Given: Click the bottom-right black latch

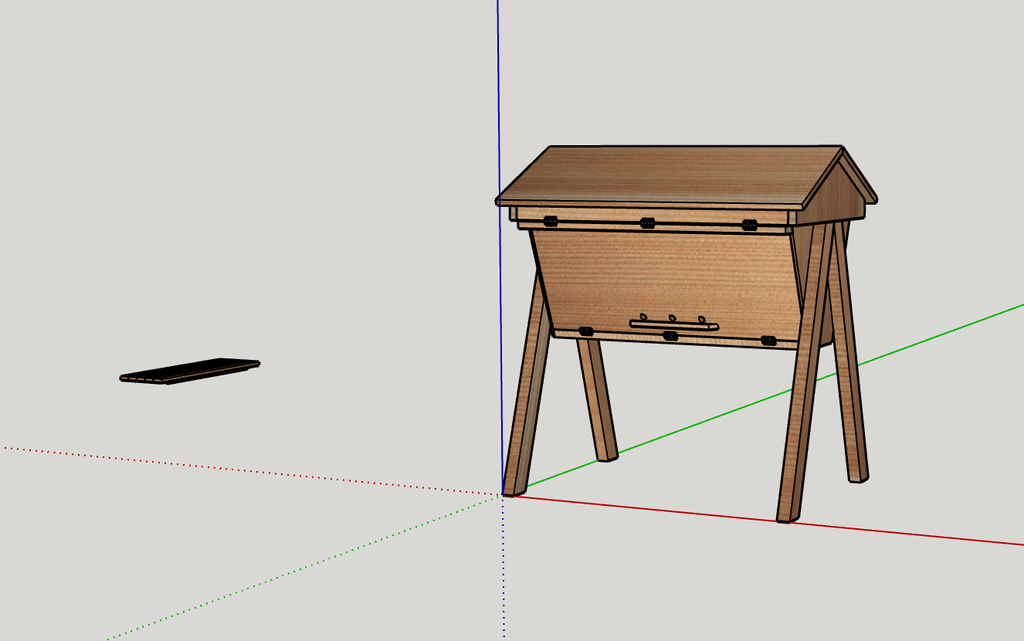Looking at the screenshot, I should coord(769,341).
